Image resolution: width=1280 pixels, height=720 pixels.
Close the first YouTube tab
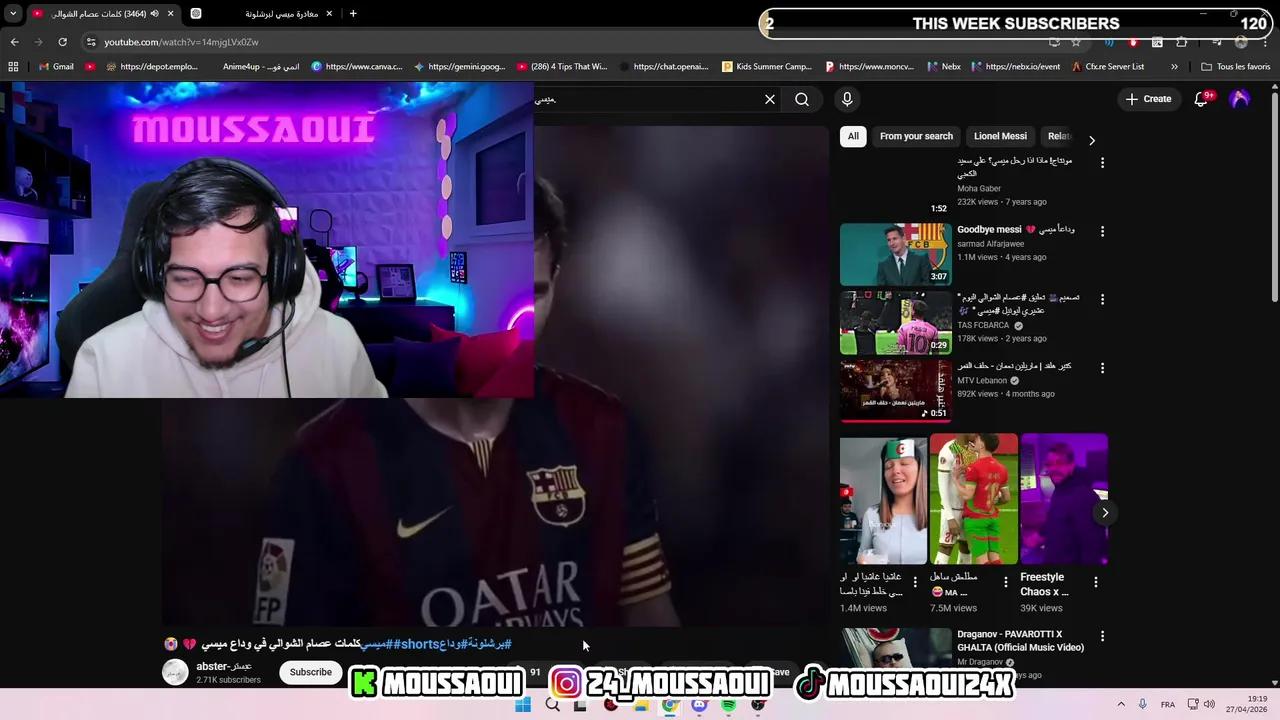coord(170,14)
